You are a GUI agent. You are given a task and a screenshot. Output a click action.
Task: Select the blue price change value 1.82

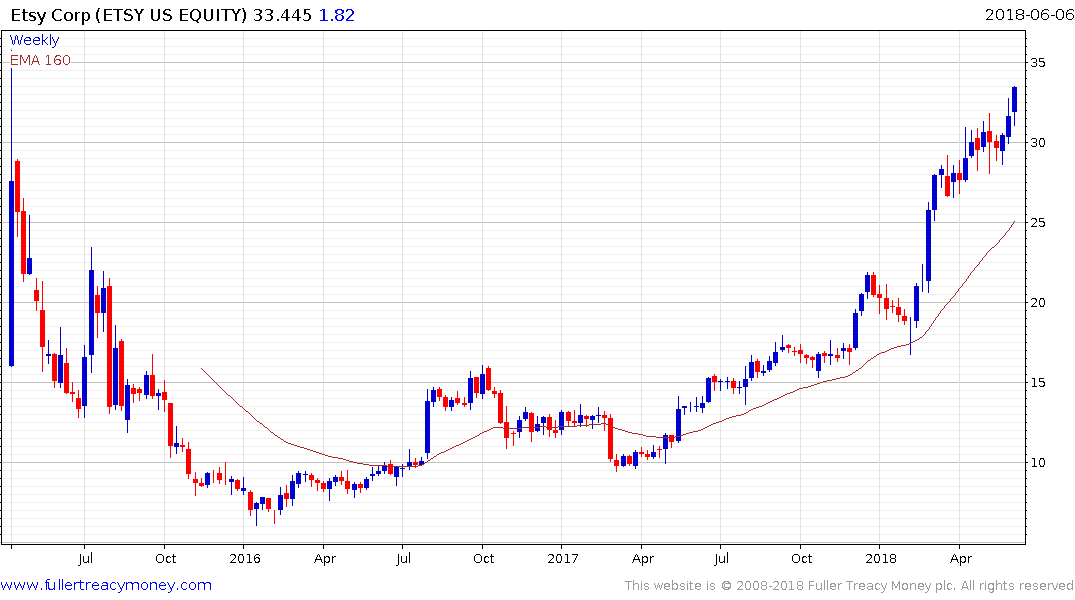(337, 15)
